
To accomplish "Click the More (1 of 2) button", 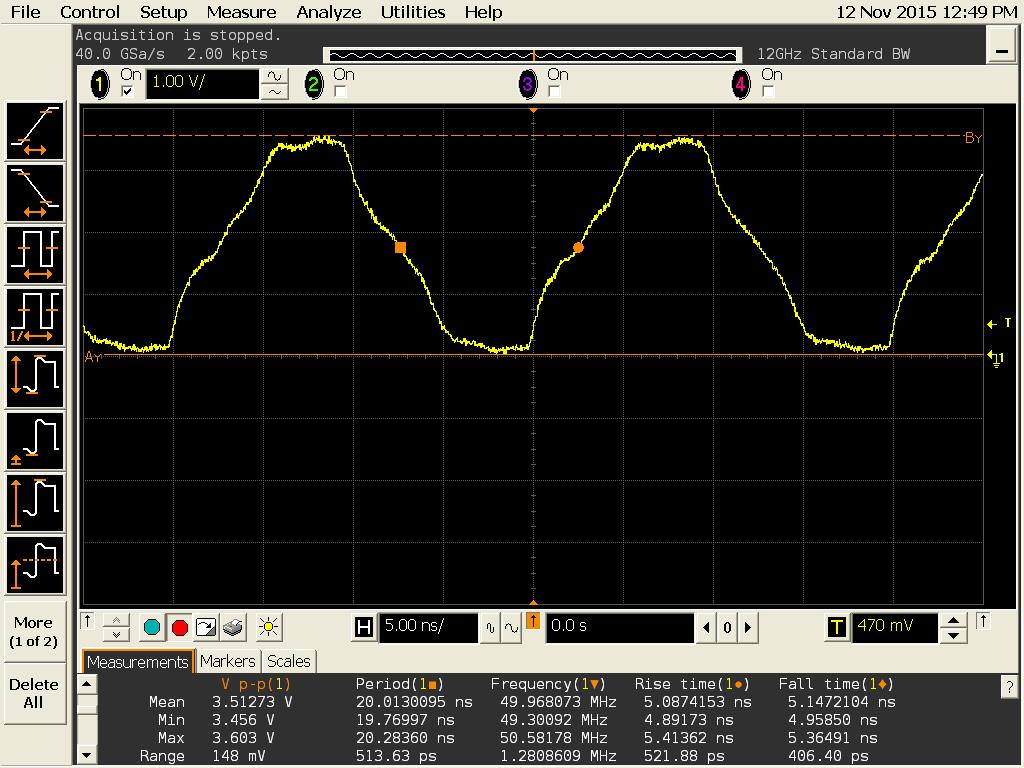I will pos(34,631).
